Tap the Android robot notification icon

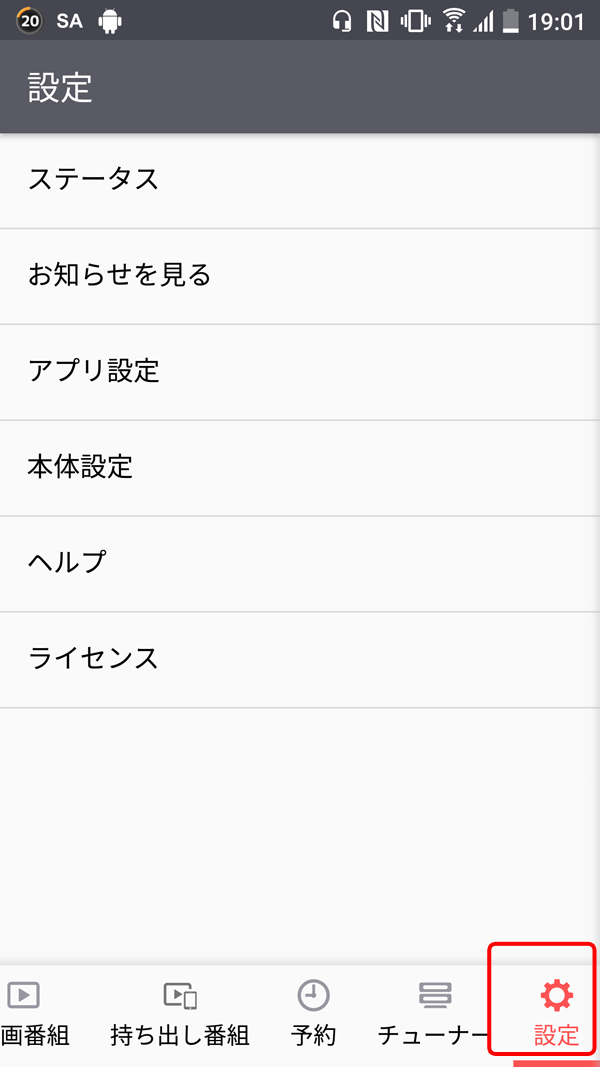tap(110, 22)
